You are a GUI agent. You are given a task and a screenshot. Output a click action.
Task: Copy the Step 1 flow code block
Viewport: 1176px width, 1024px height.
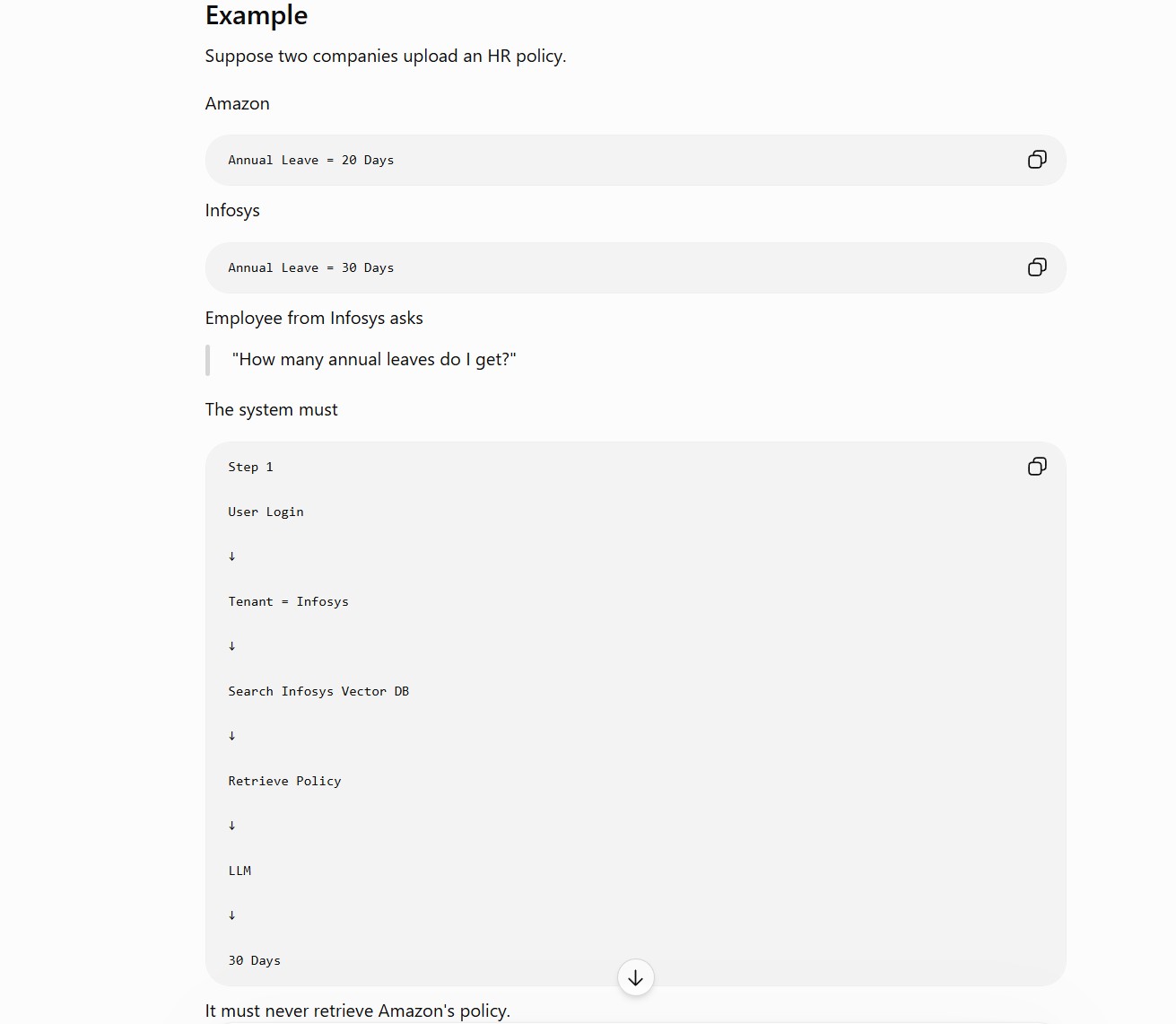pos(1037,467)
